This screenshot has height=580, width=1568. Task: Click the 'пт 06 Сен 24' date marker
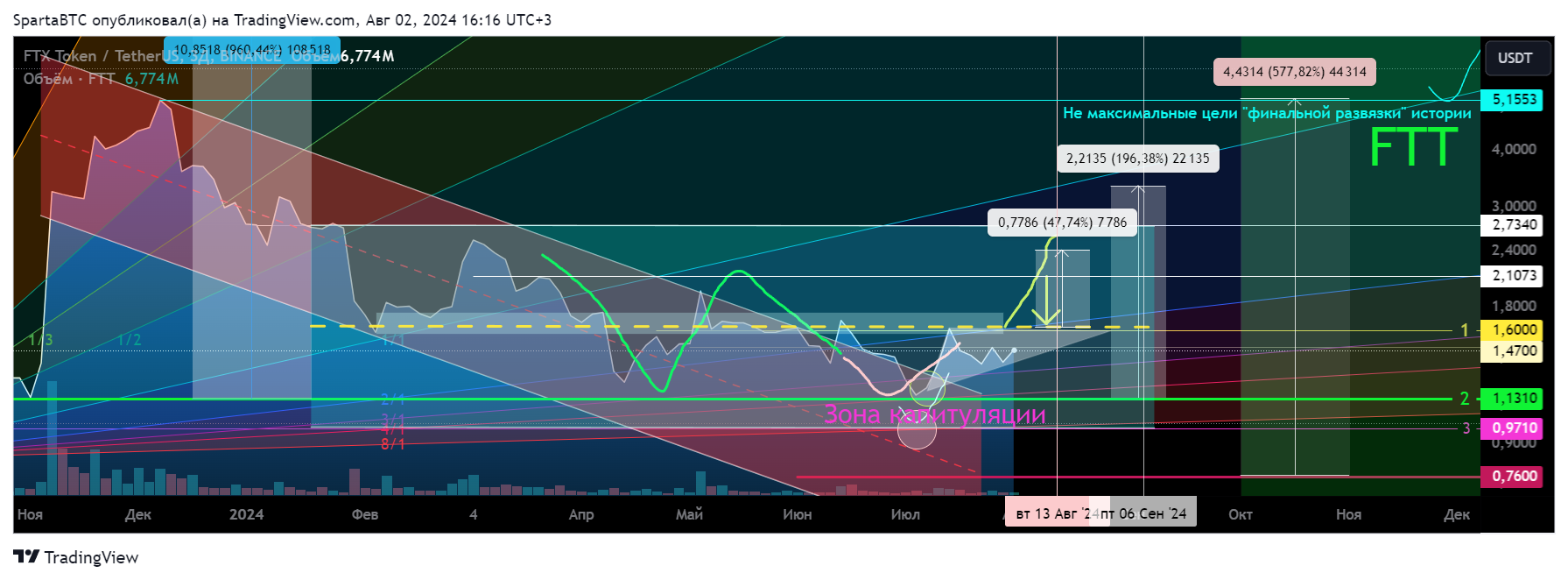pyautogui.click(x=1143, y=513)
